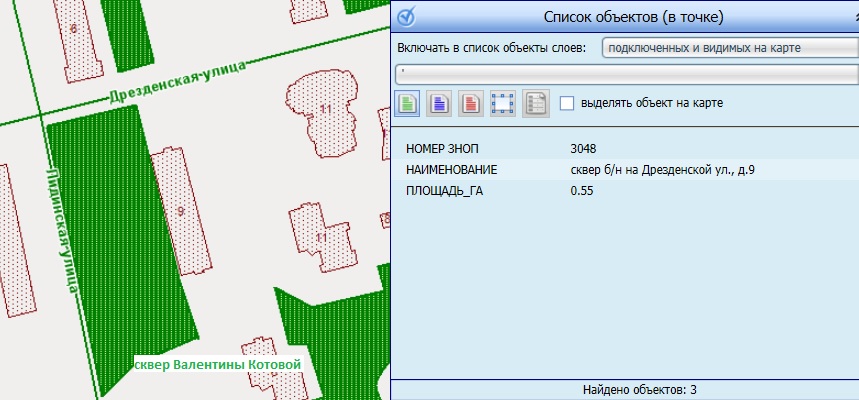This screenshot has height=400, width=859.
Task: Click the green document icon in toolbar
Action: 407,103
